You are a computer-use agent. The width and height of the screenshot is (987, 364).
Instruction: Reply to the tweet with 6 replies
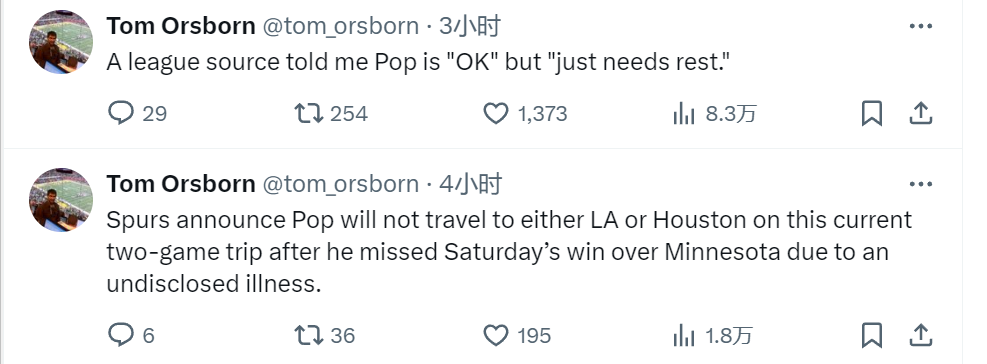pyautogui.click(x=131, y=335)
